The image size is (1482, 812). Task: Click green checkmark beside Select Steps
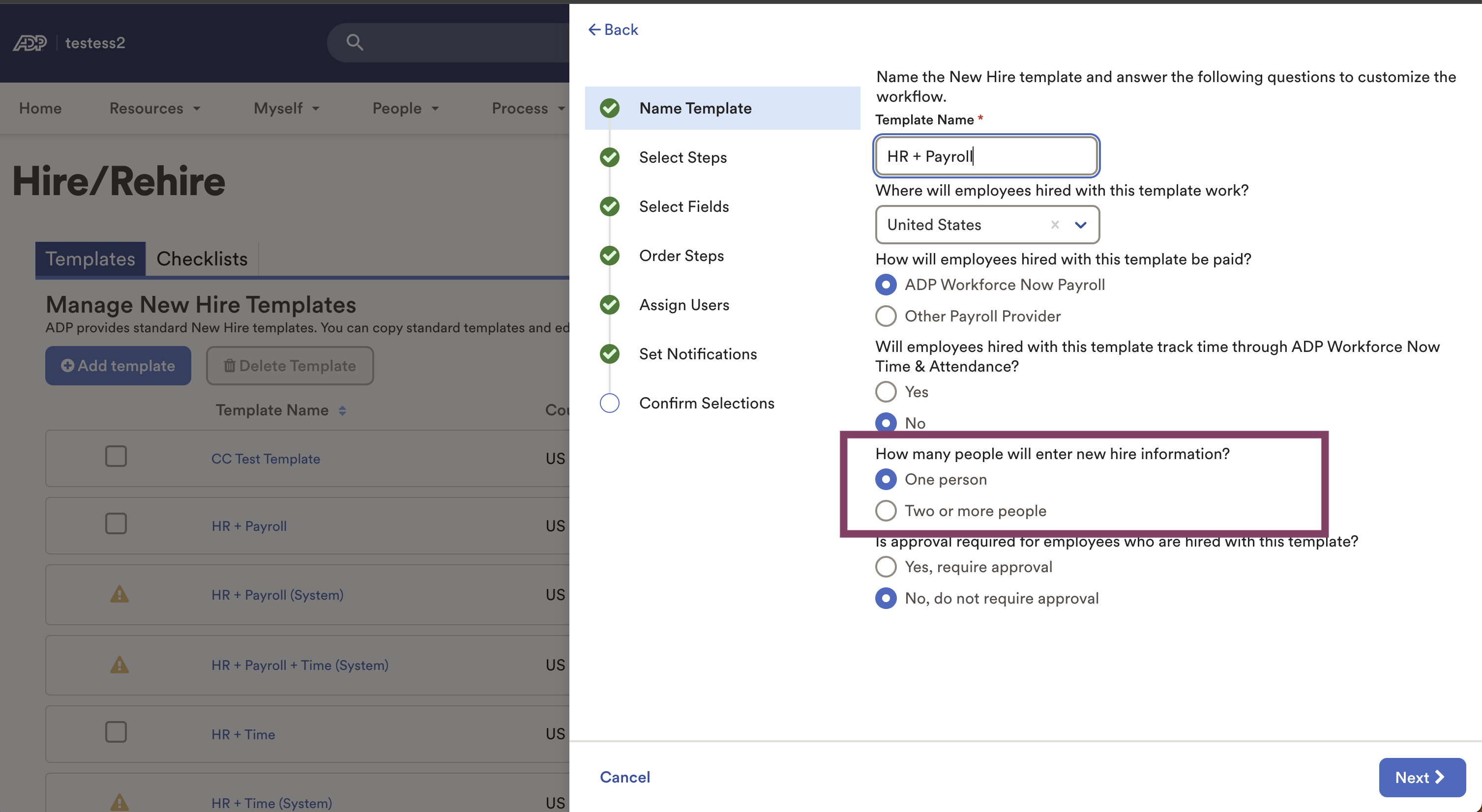[609, 157]
